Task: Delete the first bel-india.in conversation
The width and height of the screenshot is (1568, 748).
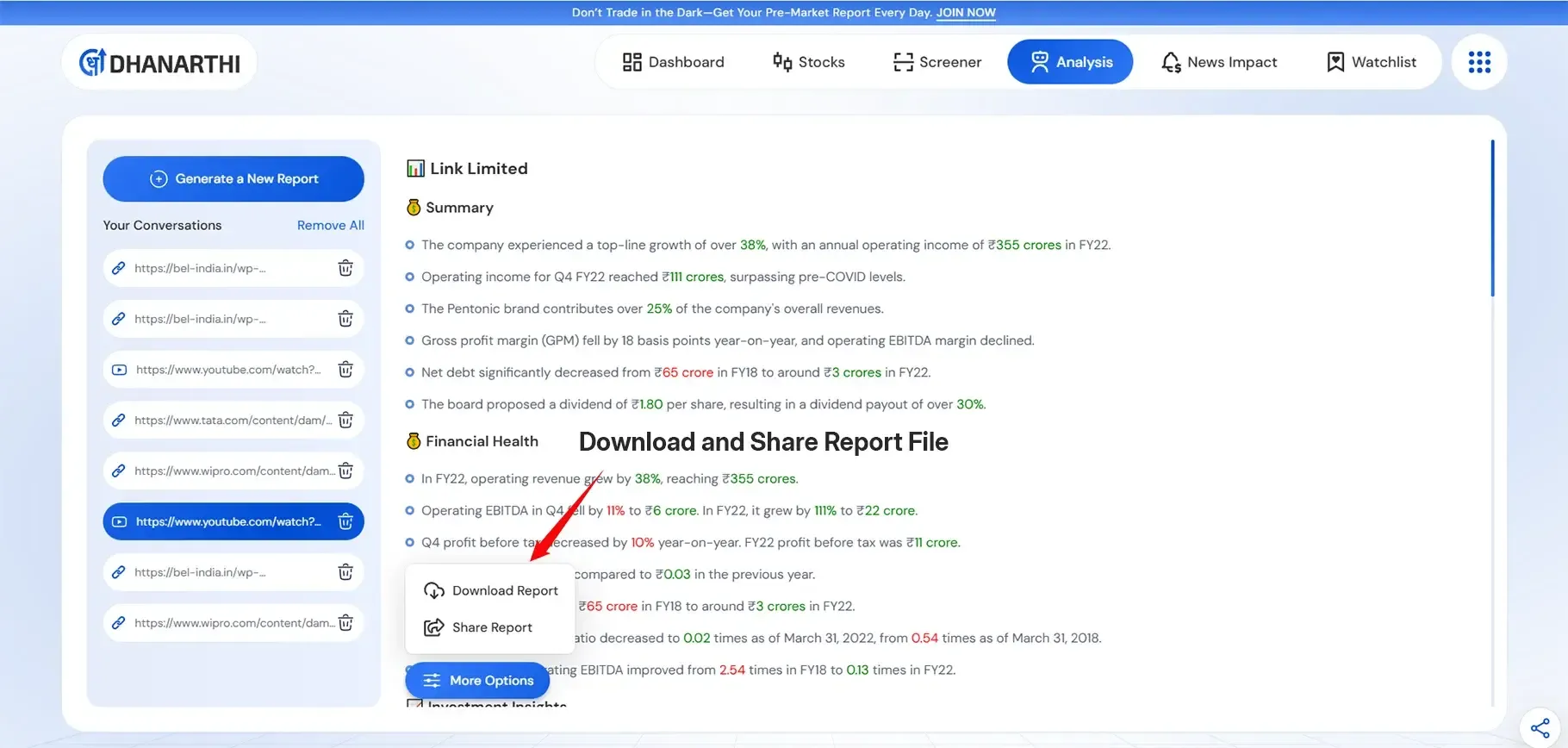Action: tap(345, 268)
